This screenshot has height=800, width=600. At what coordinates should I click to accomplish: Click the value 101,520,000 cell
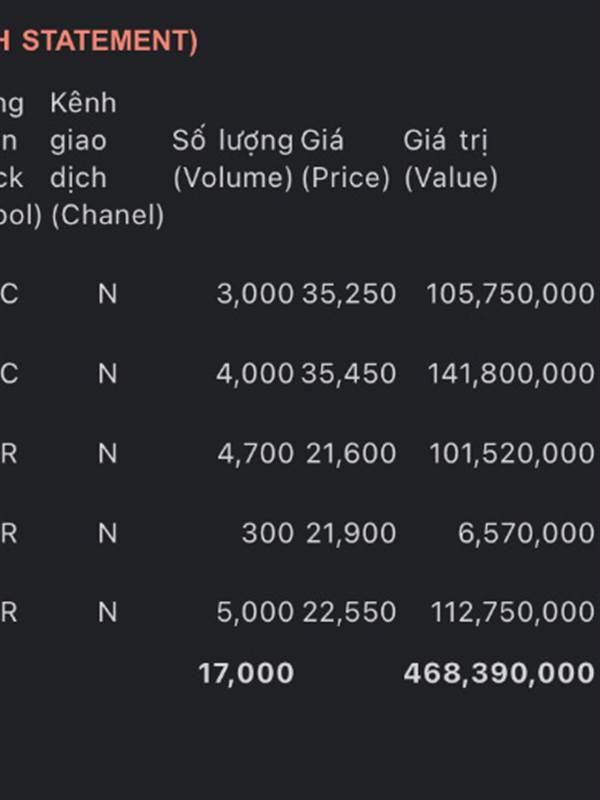click(x=512, y=454)
